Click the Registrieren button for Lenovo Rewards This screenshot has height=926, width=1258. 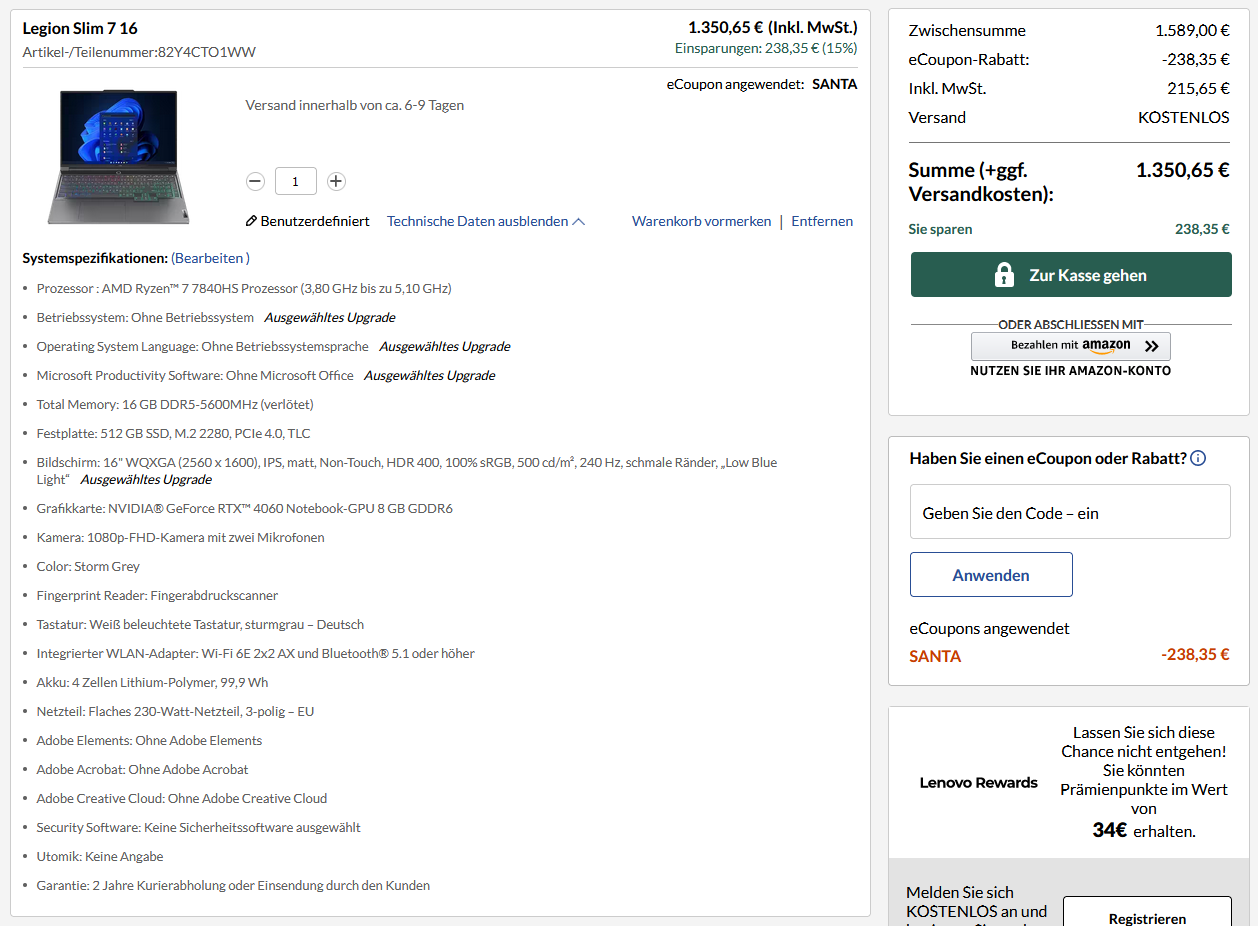(1146, 917)
